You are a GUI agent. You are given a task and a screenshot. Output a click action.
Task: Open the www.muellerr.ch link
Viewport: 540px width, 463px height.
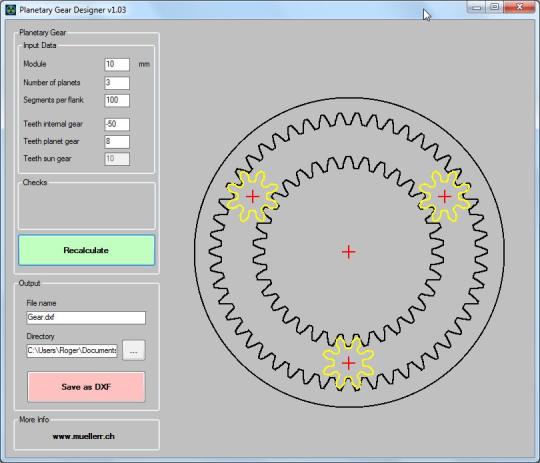click(x=84, y=436)
